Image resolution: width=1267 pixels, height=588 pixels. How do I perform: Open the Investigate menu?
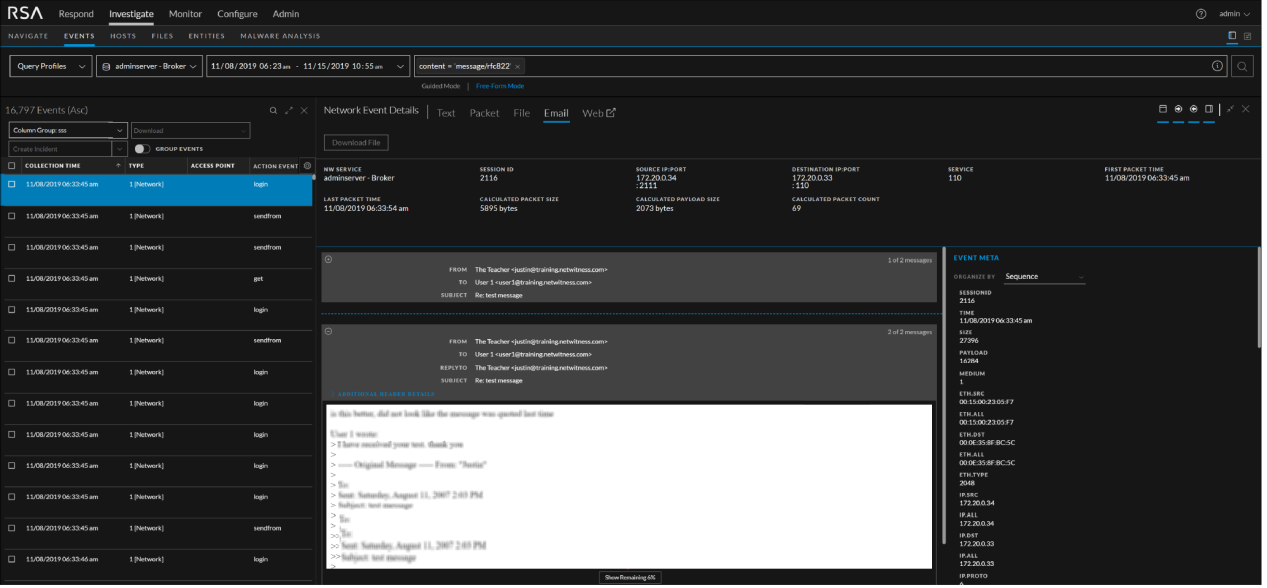click(x=131, y=14)
